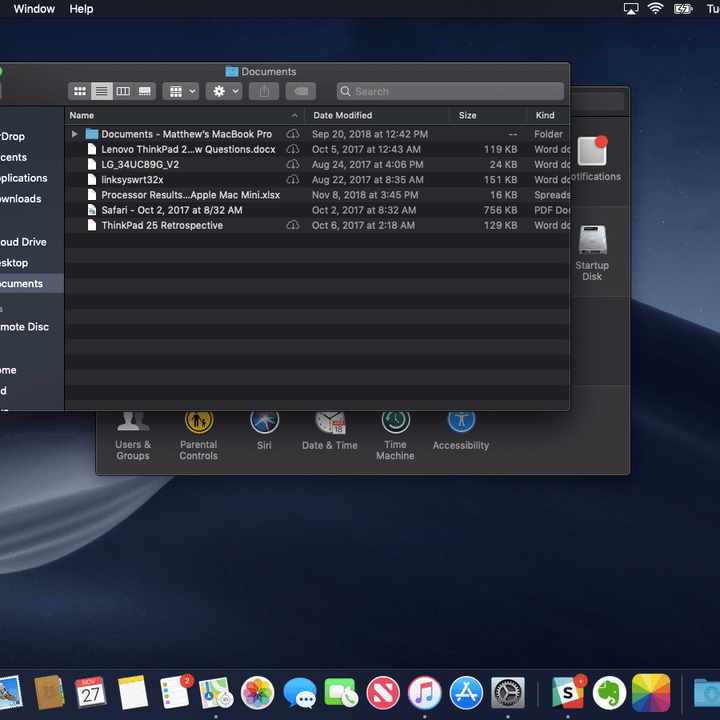Screen dimensions: 720x720
Task: Open the Help menu
Action: 81,9
